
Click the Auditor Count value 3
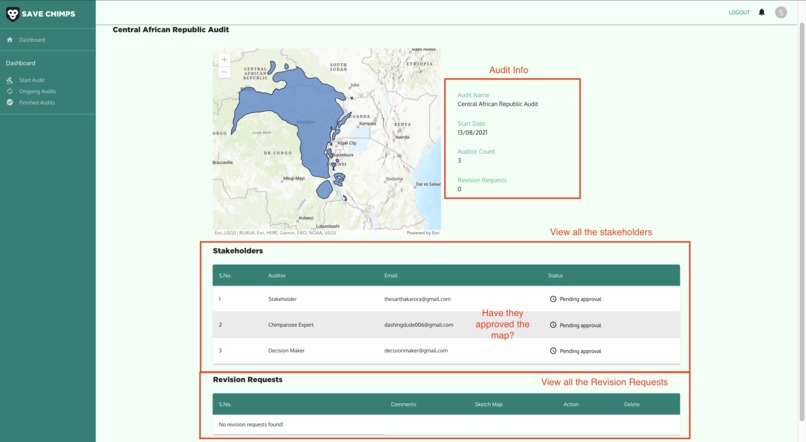pos(460,161)
